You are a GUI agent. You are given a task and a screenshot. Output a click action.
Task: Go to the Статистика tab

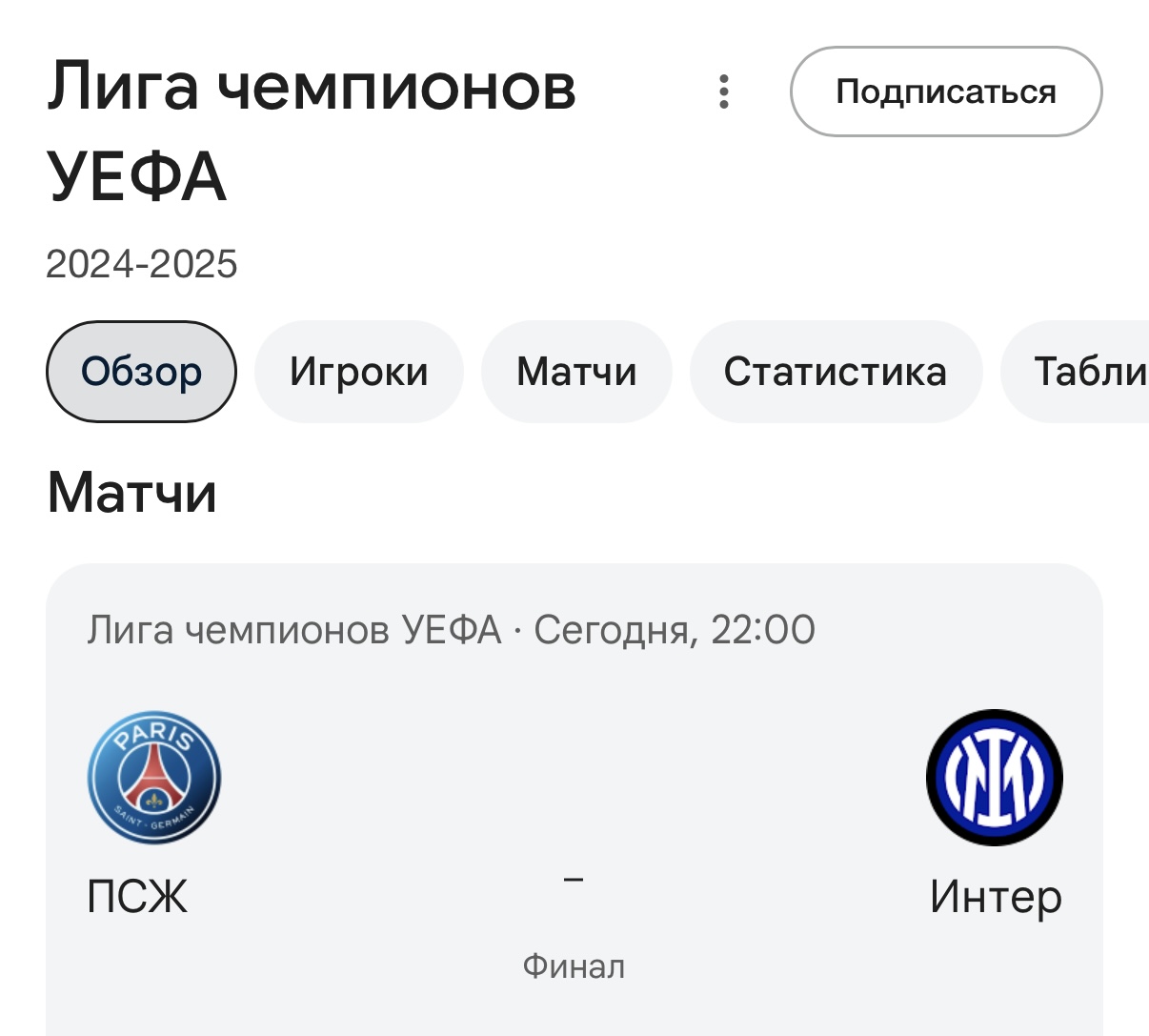[835, 372]
